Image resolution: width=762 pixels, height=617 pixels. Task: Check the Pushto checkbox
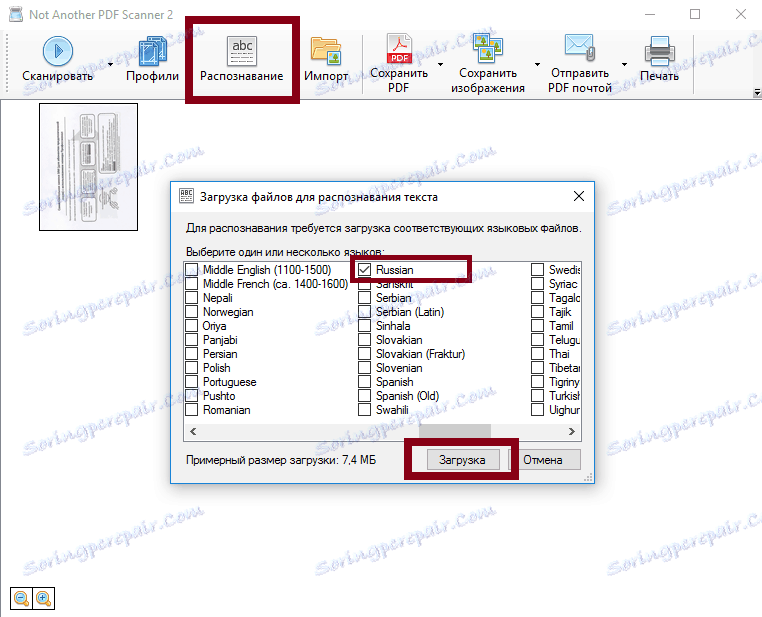tap(192, 396)
